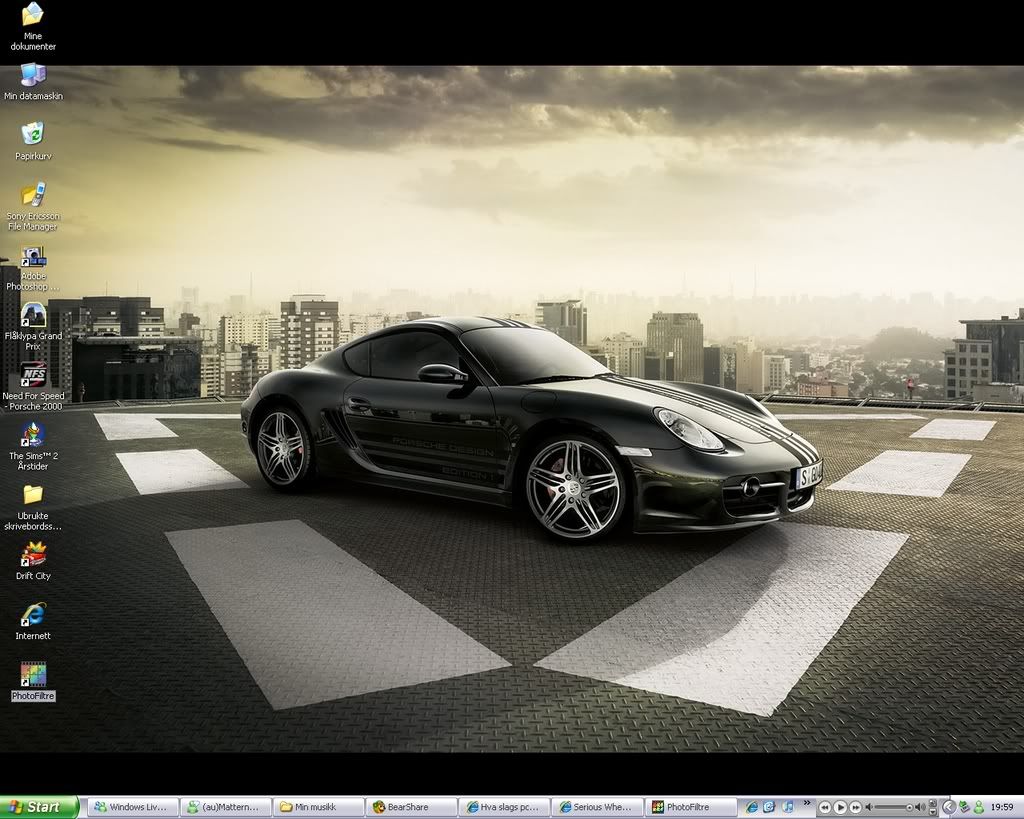Adjust the media player volume slider
This screenshot has width=1024, height=819.
[x=909, y=807]
